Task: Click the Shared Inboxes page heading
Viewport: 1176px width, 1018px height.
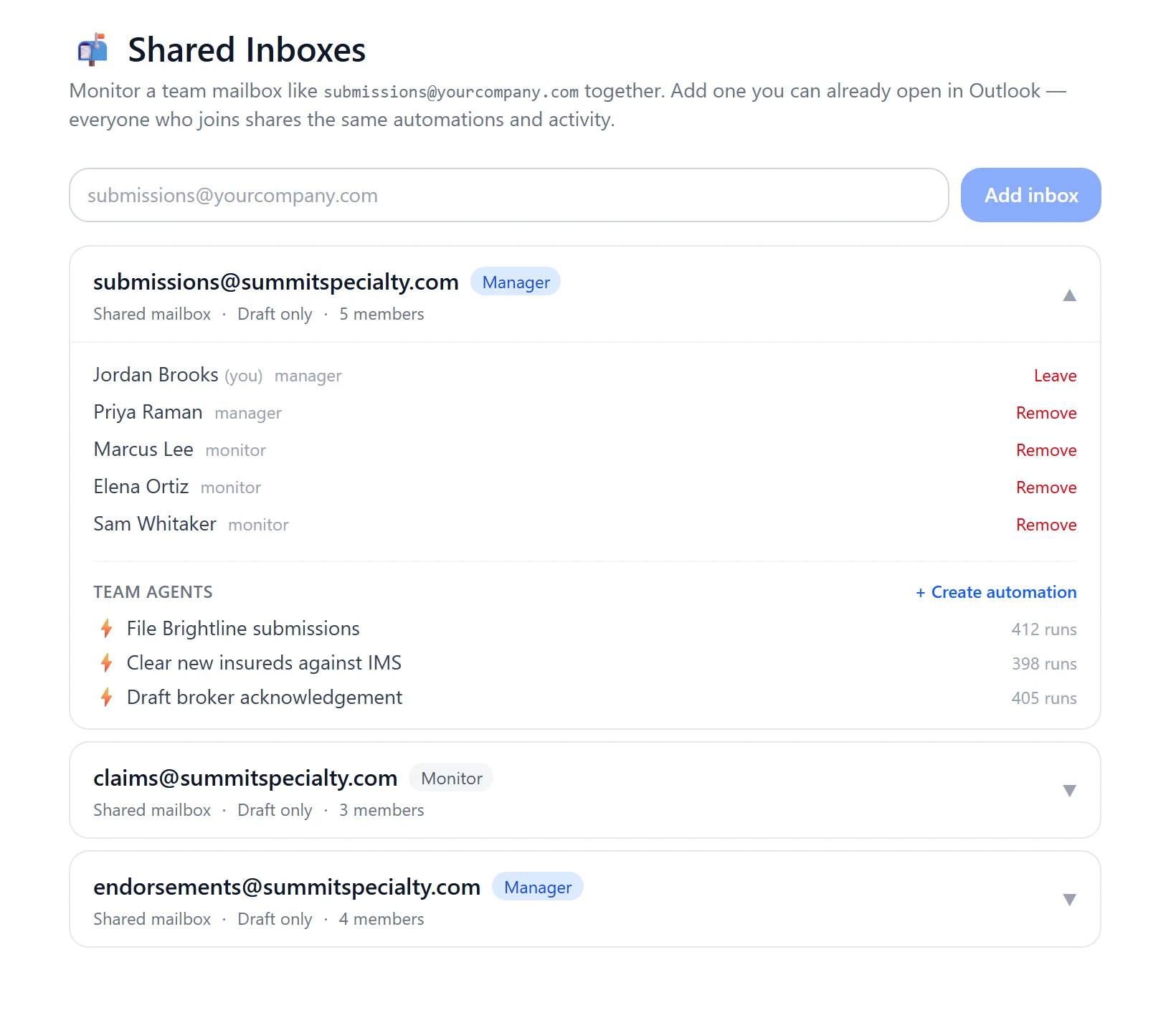Action: point(247,50)
